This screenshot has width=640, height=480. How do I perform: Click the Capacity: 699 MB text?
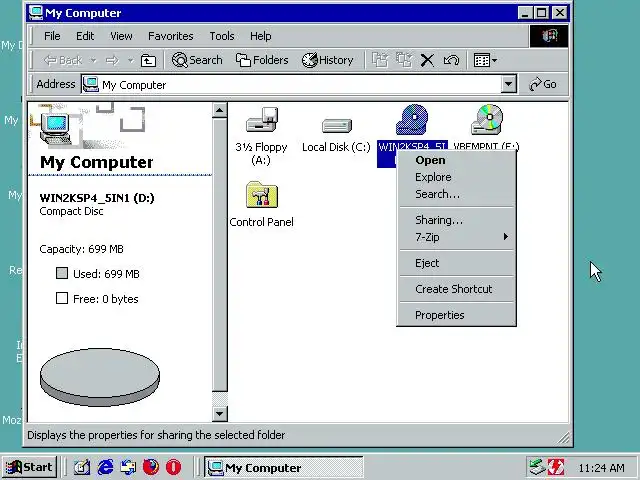pyautogui.click(x=81, y=249)
